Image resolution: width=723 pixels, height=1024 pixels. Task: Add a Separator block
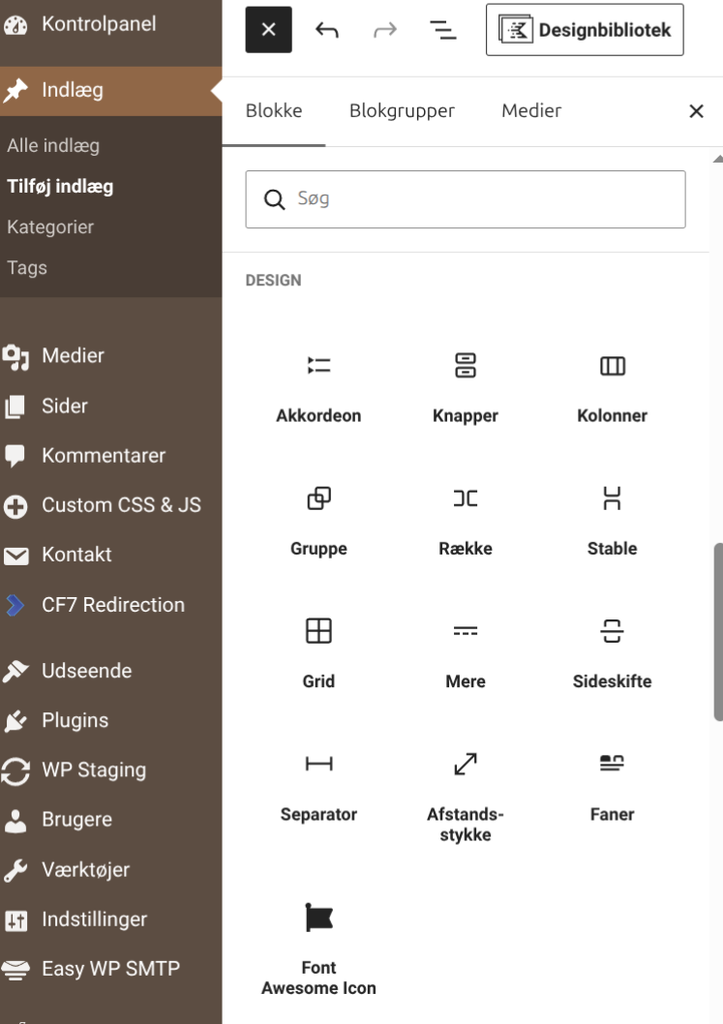tap(319, 786)
